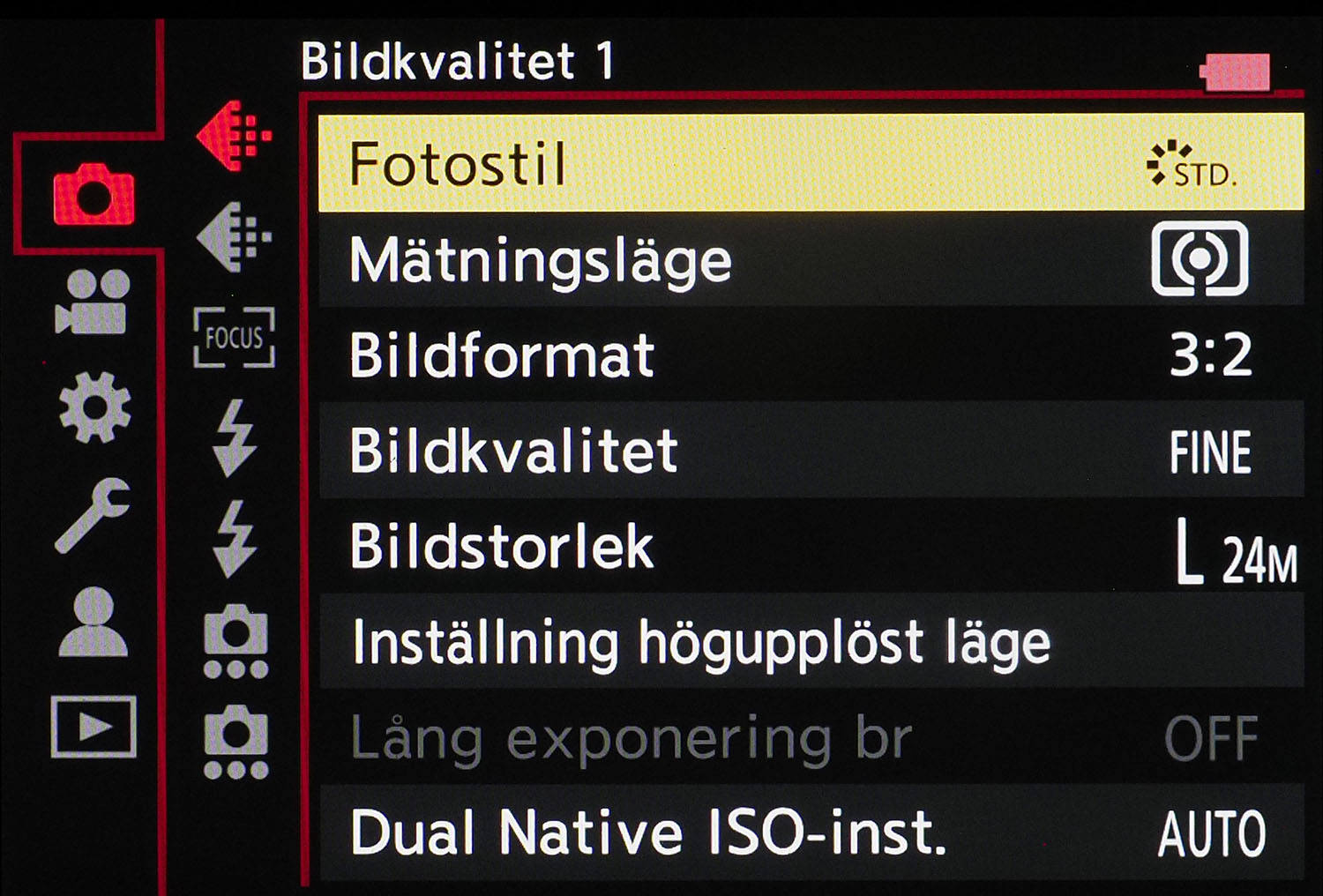Screen dimensions: 1323x896
Task: Click the red battery indicator
Action: tap(1236, 72)
